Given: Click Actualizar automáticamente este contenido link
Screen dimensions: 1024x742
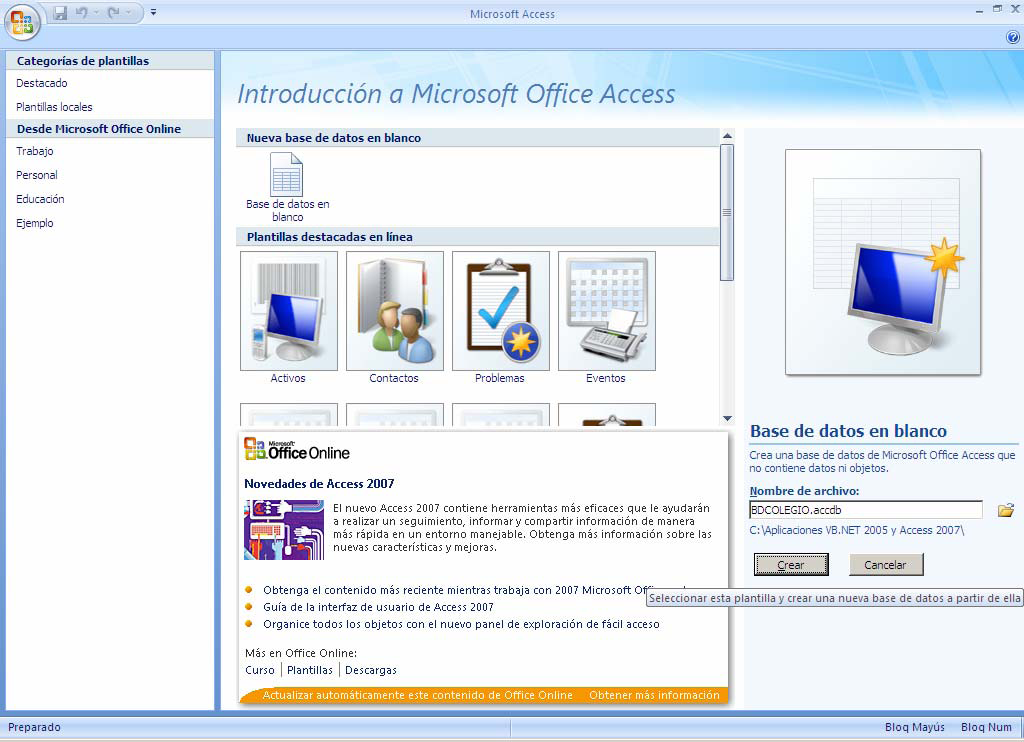Looking at the screenshot, I should pos(417,696).
